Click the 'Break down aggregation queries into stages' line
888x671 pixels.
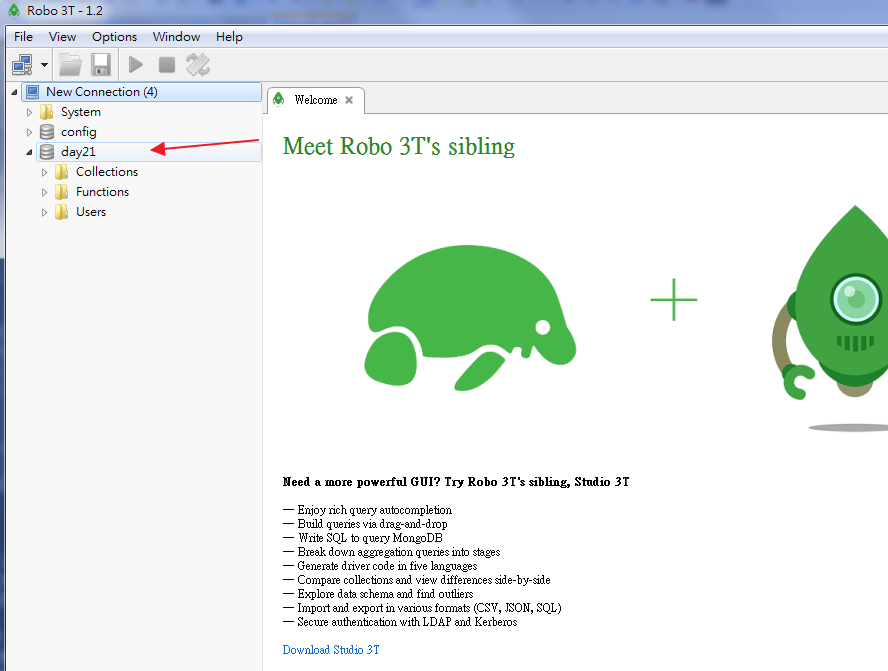[391, 552]
